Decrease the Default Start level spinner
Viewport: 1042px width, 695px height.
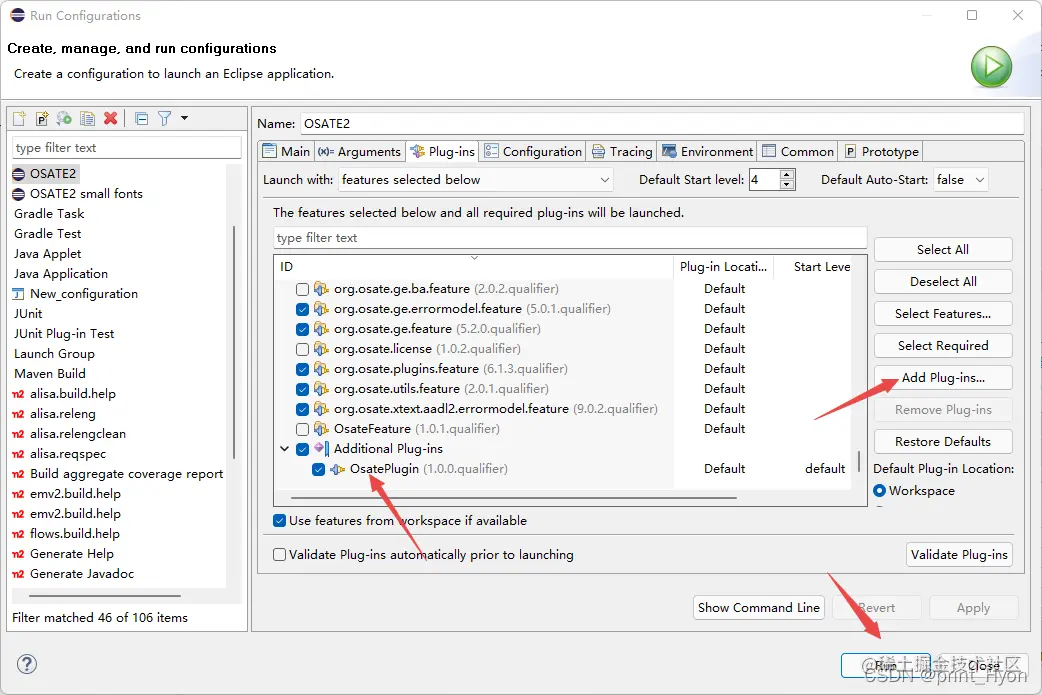[787, 185]
